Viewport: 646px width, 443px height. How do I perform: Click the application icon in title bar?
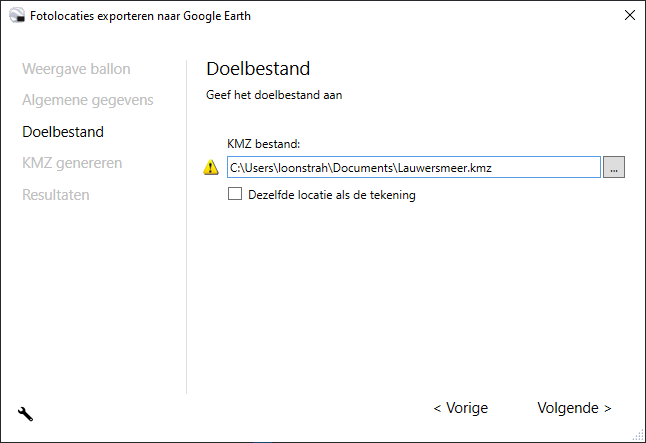(x=16, y=15)
